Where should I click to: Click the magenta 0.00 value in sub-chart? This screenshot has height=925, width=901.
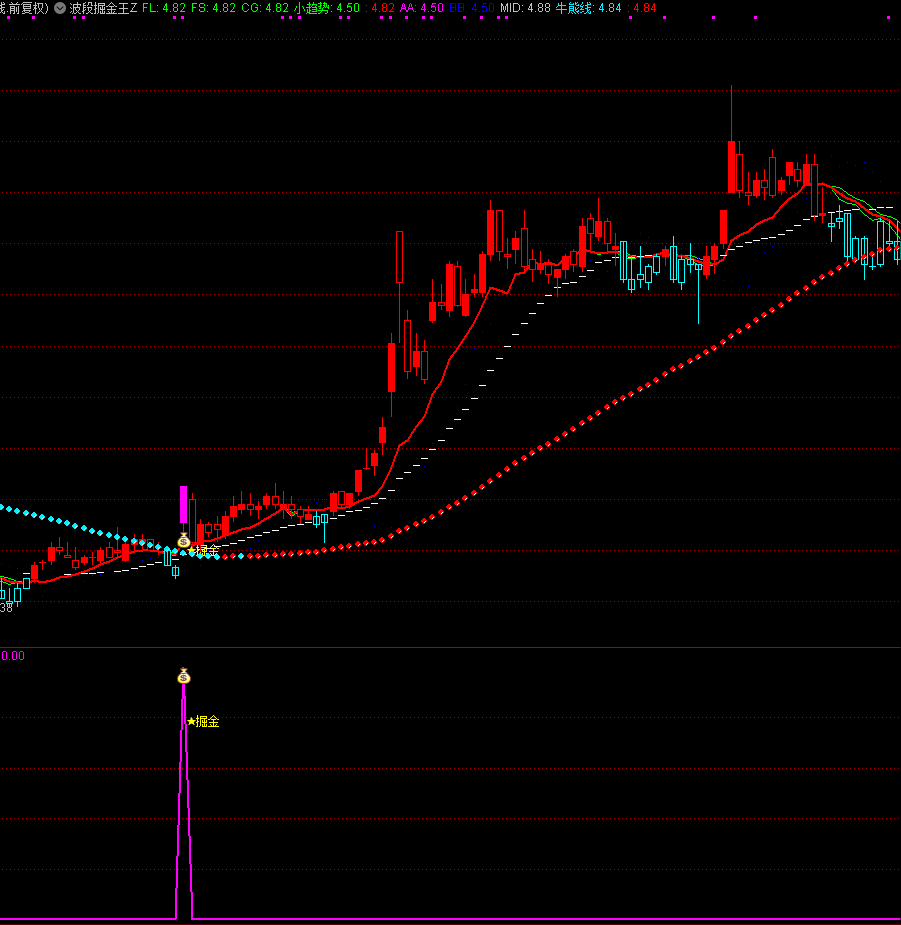[13, 656]
